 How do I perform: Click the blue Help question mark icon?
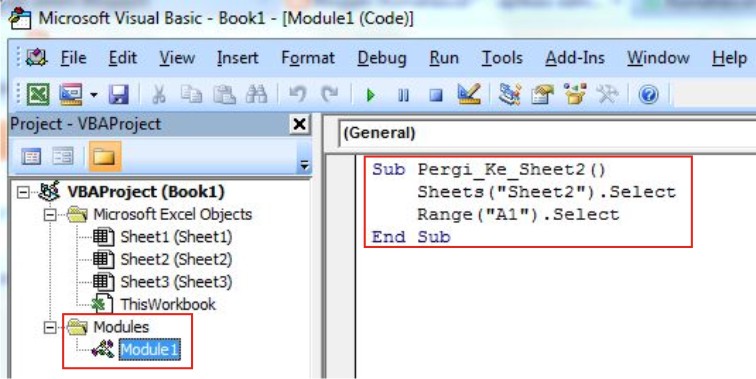point(648,95)
